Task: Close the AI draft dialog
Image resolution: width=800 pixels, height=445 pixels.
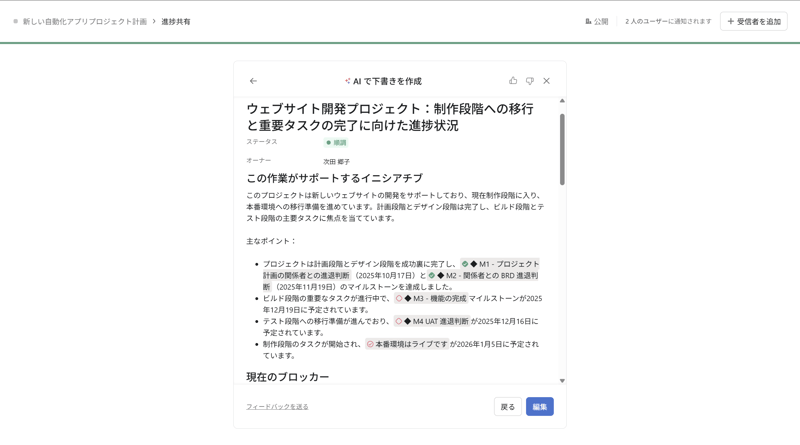Action: (546, 81)
